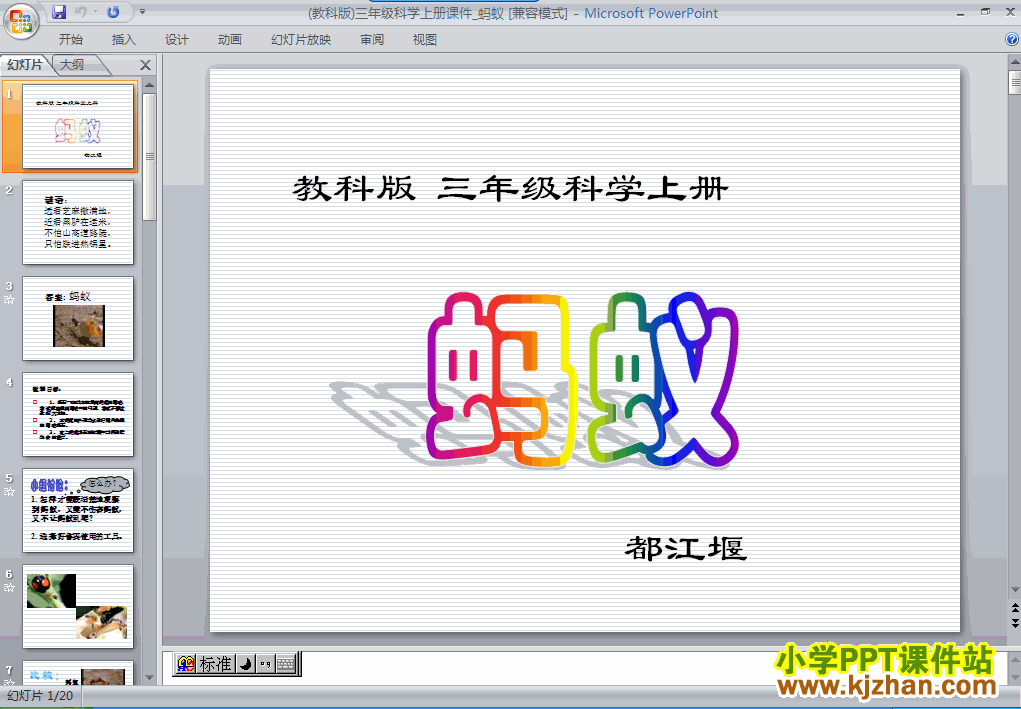This screenshot has height=709, width=1021.
Task: Select slide 2 thumbnail with the riddle
Action: (78, 222)
